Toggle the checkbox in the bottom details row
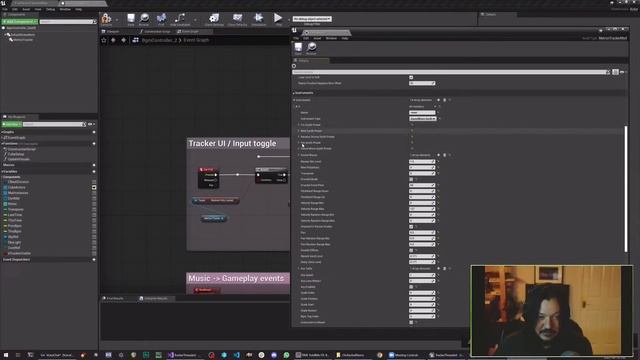Screen dimensions: 640x360 point(411,322)
